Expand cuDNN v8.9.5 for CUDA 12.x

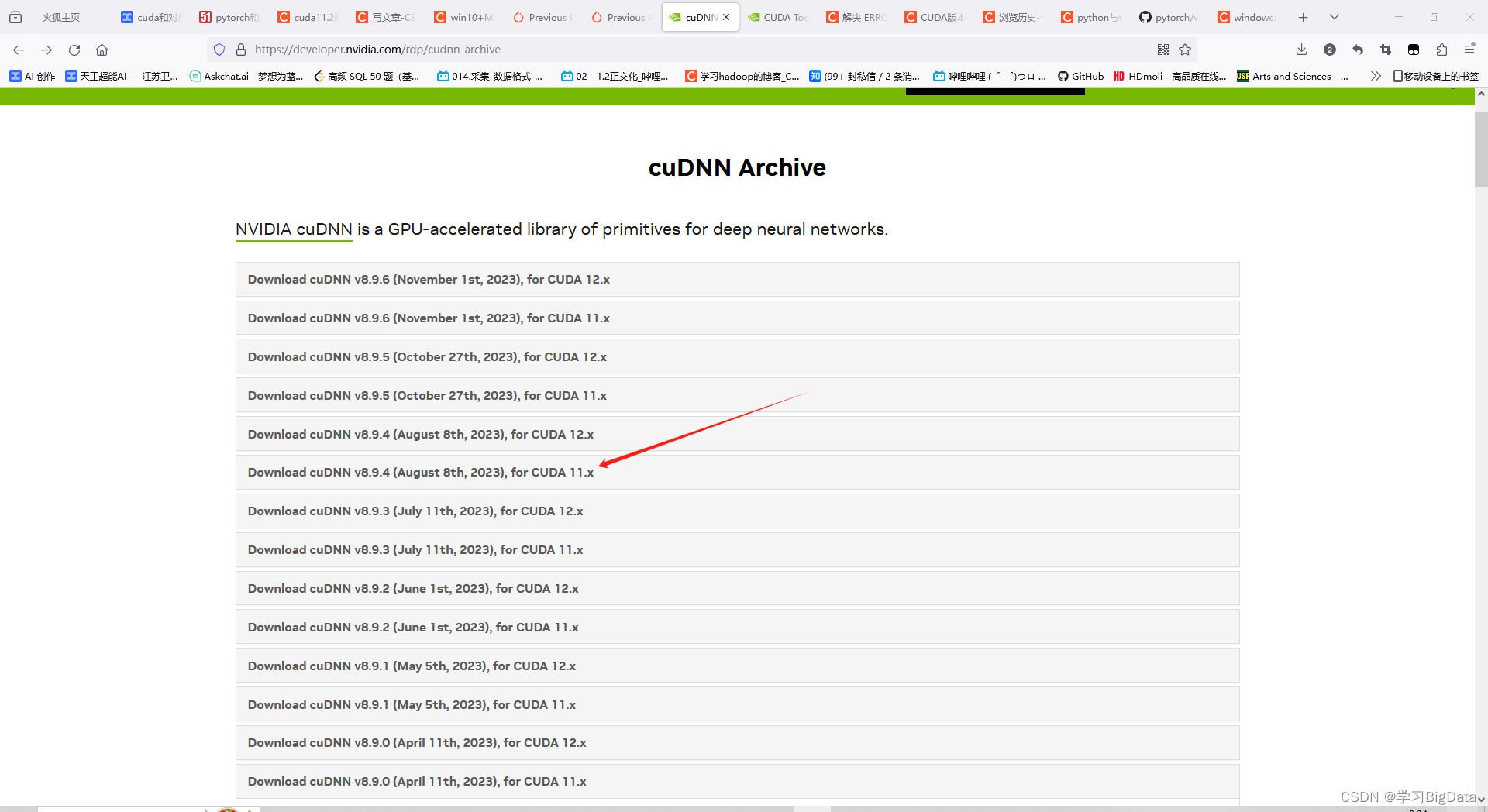click(x=737, y=357)
